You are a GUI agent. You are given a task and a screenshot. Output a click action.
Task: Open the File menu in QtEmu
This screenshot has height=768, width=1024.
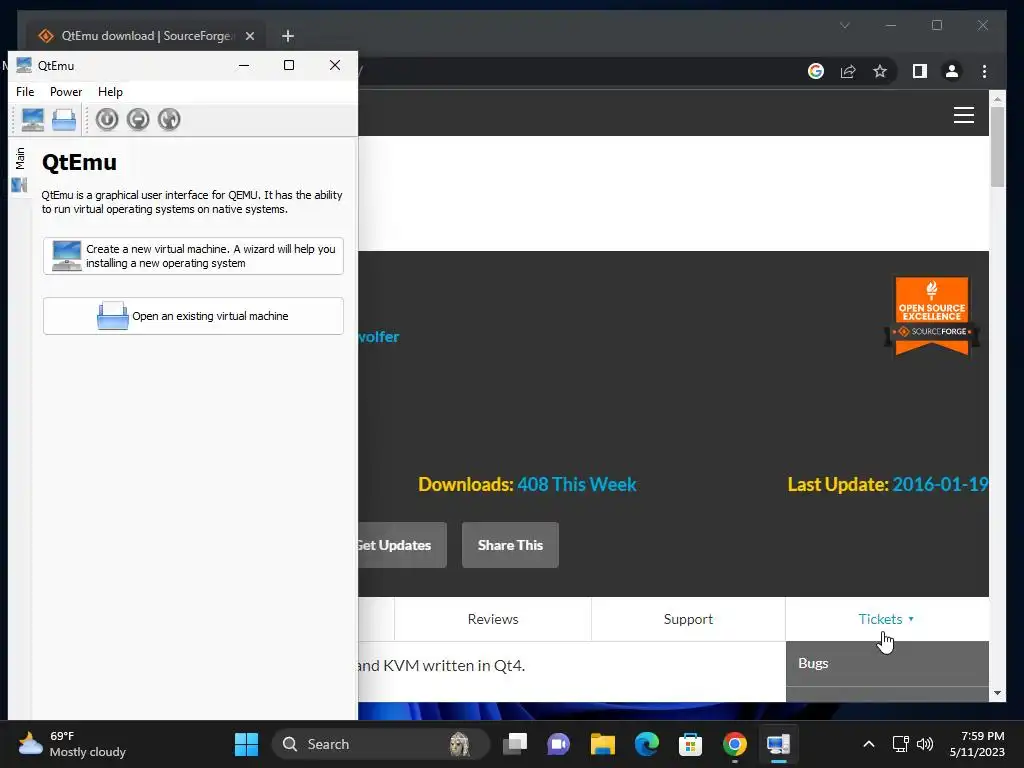[25, 92]
